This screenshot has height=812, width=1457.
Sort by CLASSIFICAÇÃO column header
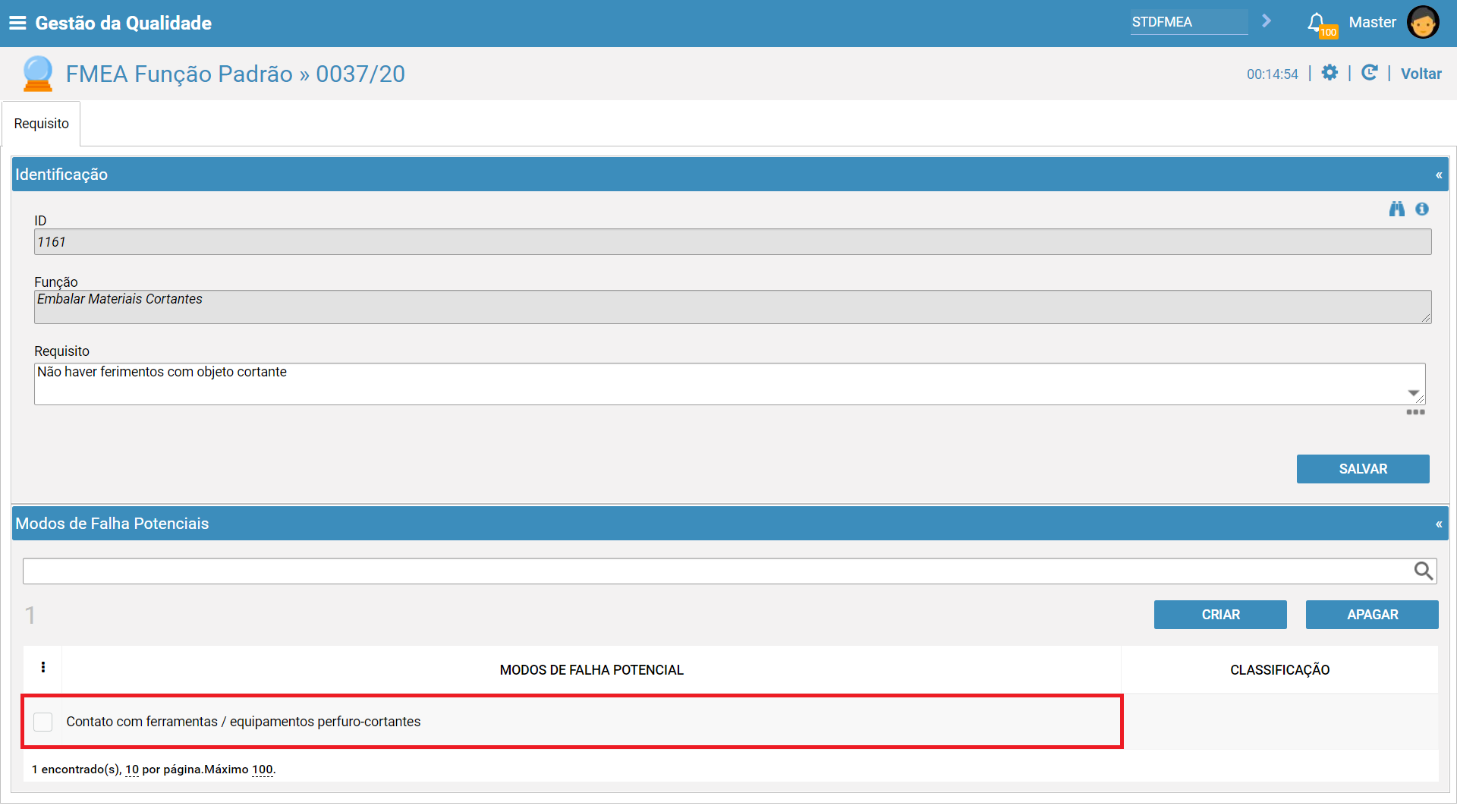click(x=1280, y=670)
